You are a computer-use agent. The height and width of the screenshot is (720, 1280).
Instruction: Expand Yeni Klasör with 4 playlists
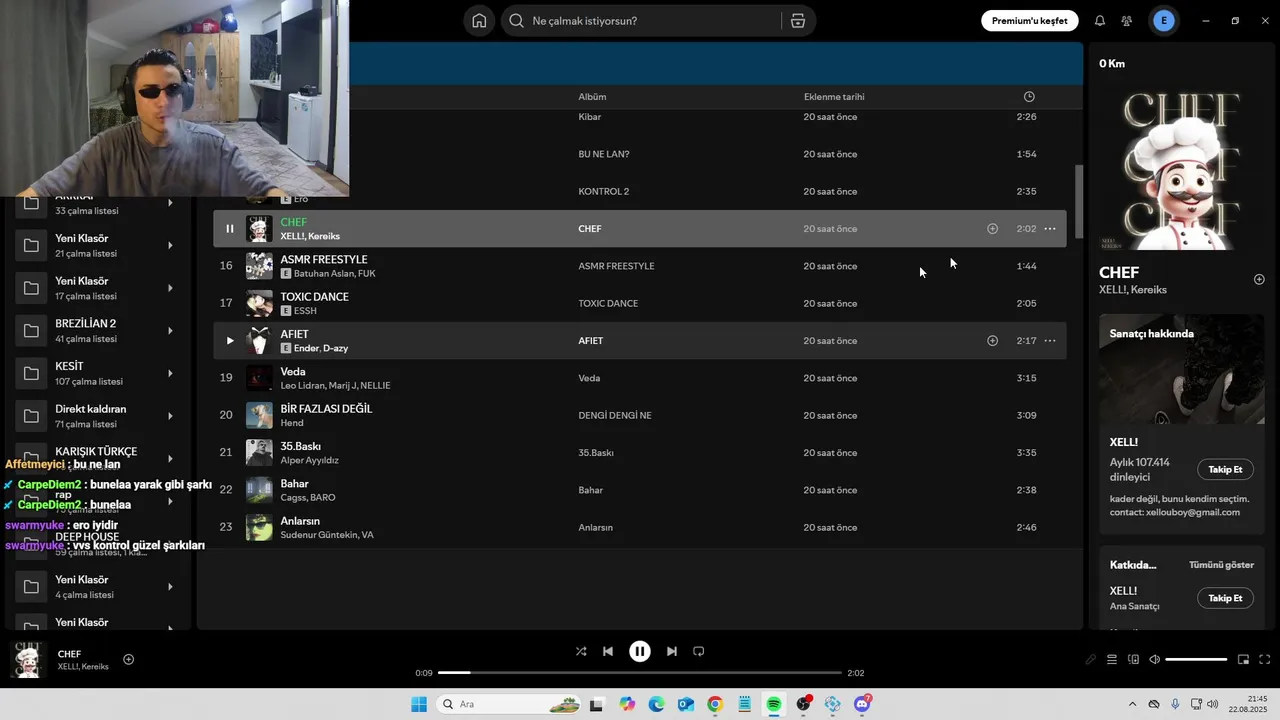click(170, 587)
